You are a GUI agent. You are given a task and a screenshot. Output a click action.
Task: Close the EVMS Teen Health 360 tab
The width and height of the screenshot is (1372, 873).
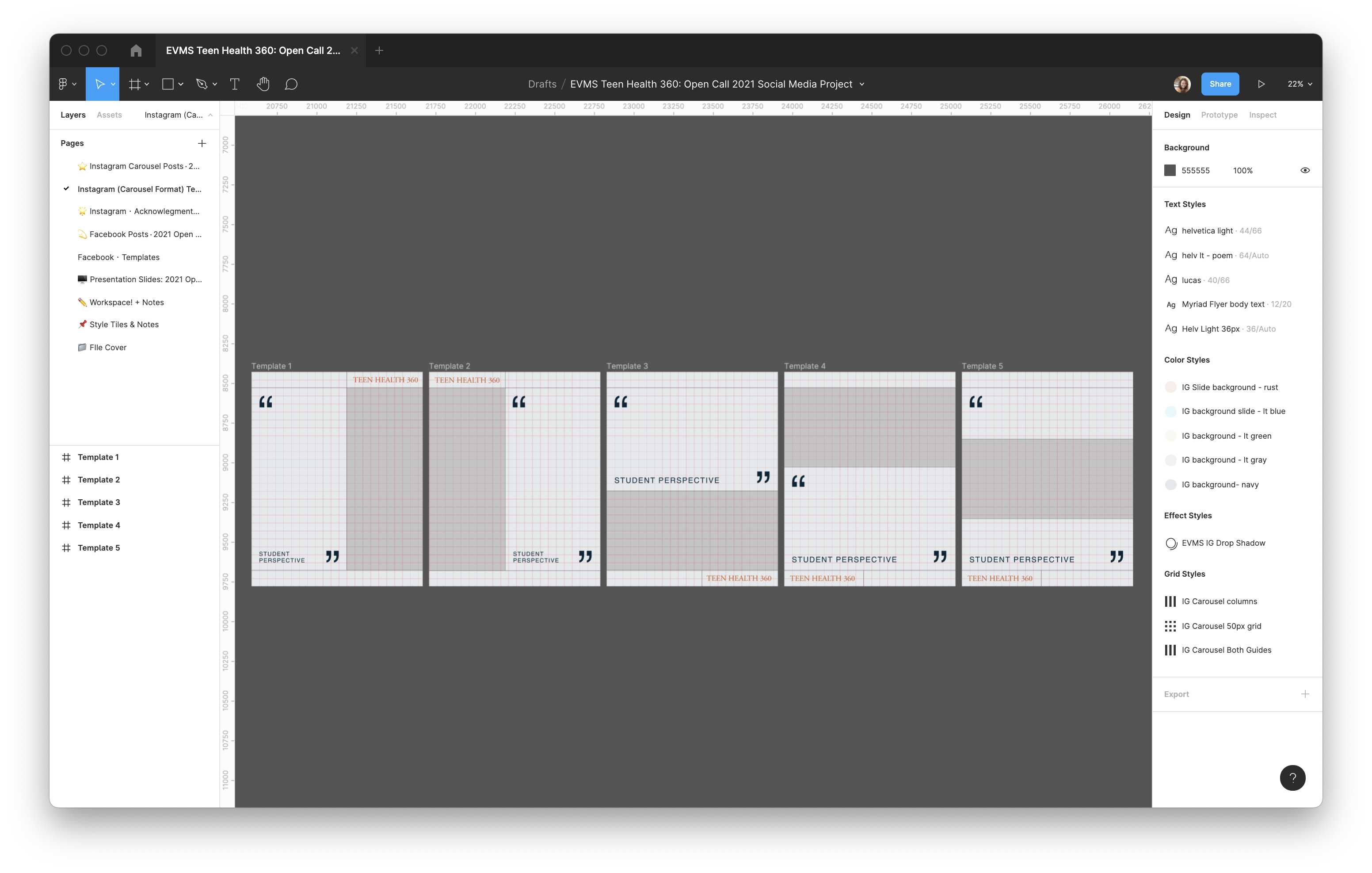click(x=354, y=51)
